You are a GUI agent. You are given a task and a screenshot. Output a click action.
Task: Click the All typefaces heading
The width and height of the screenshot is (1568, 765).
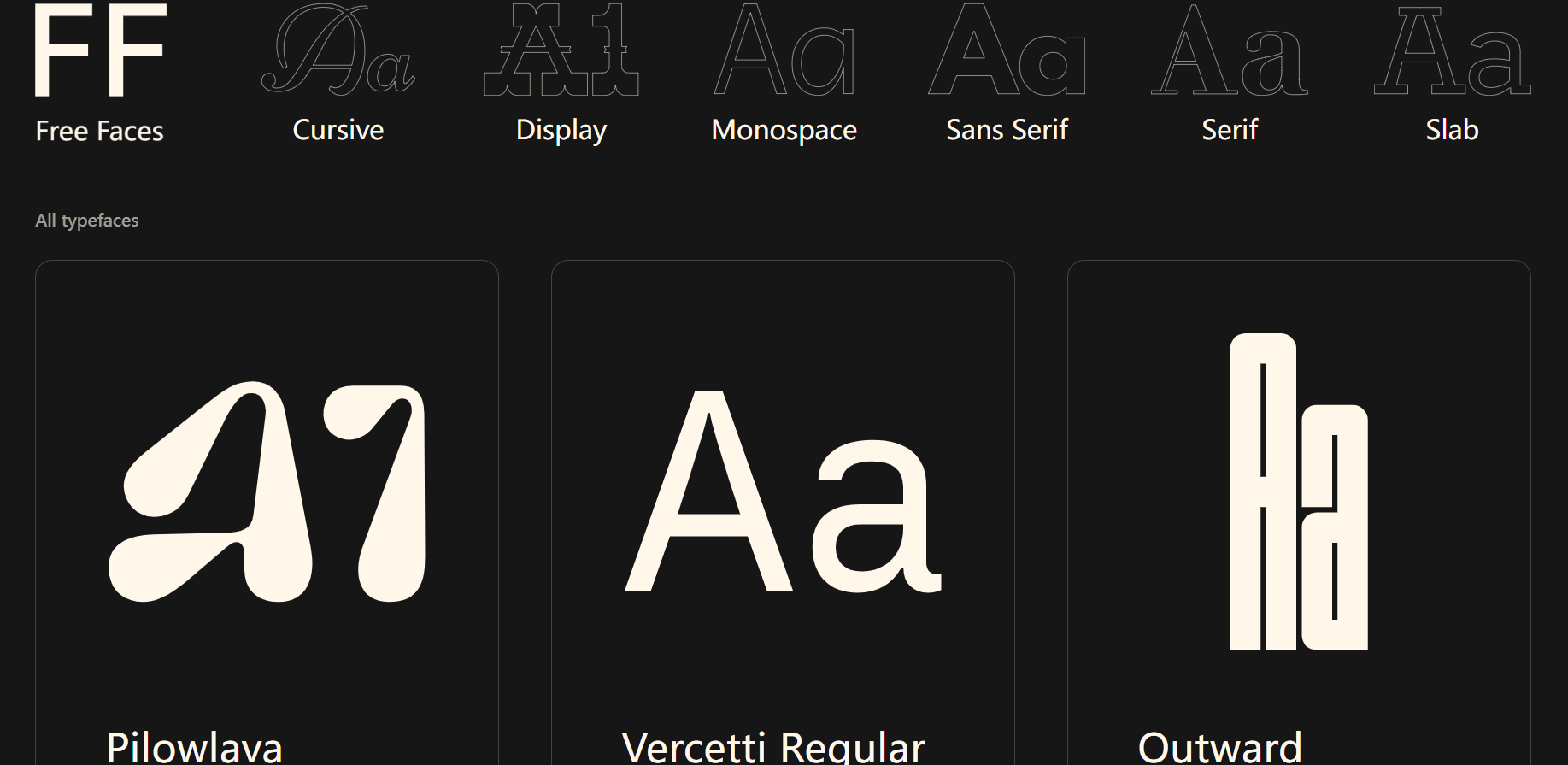coord(87,221)
